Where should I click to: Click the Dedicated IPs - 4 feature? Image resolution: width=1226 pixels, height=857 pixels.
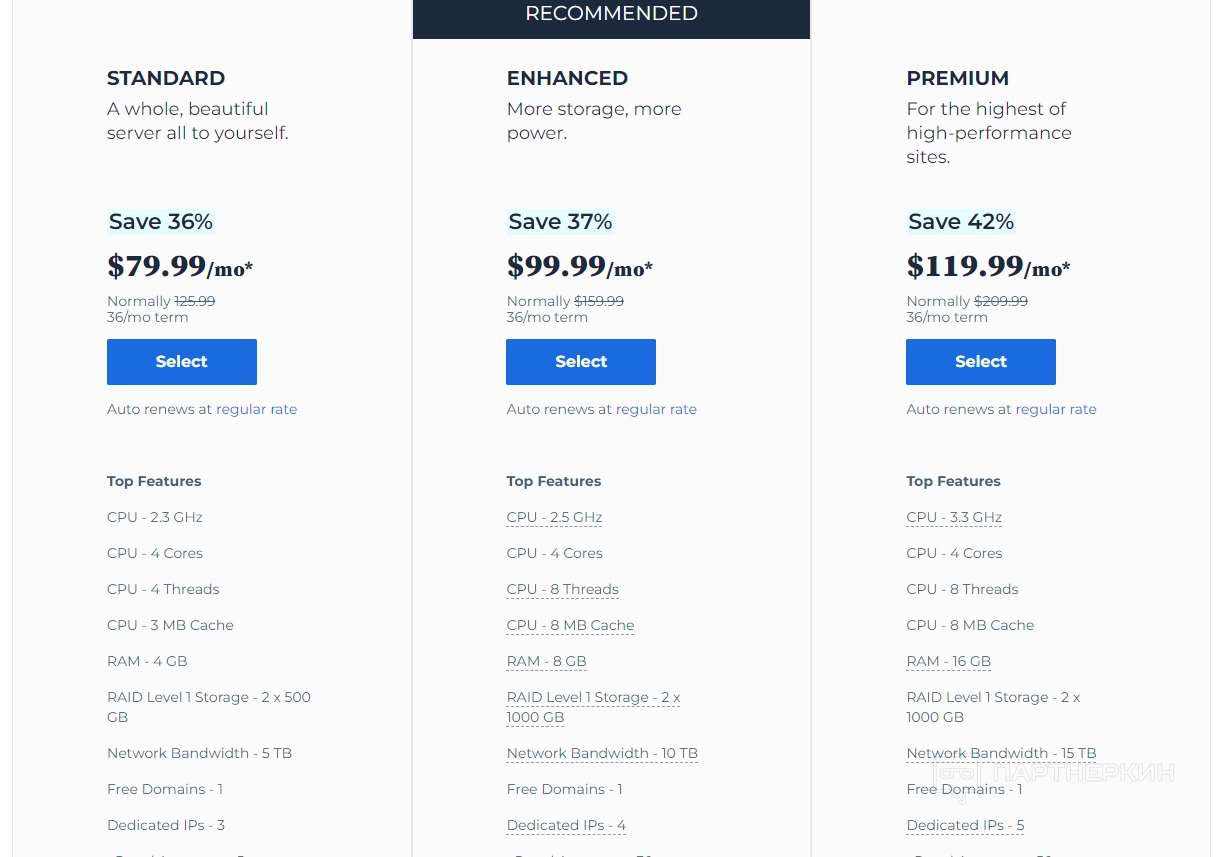(566, 825)
